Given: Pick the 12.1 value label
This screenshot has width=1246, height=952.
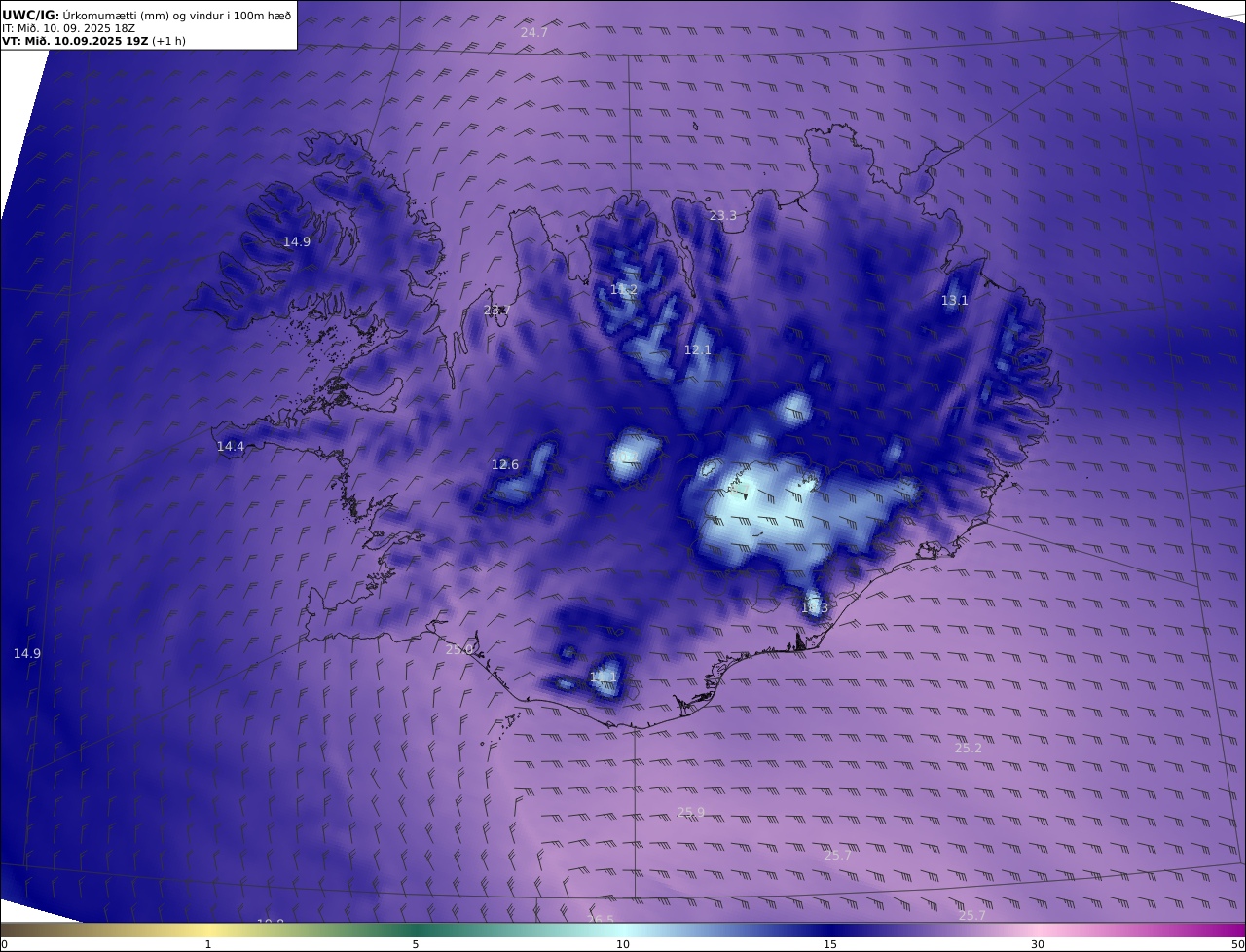Looking at the screenshot, I should point(698,349).
